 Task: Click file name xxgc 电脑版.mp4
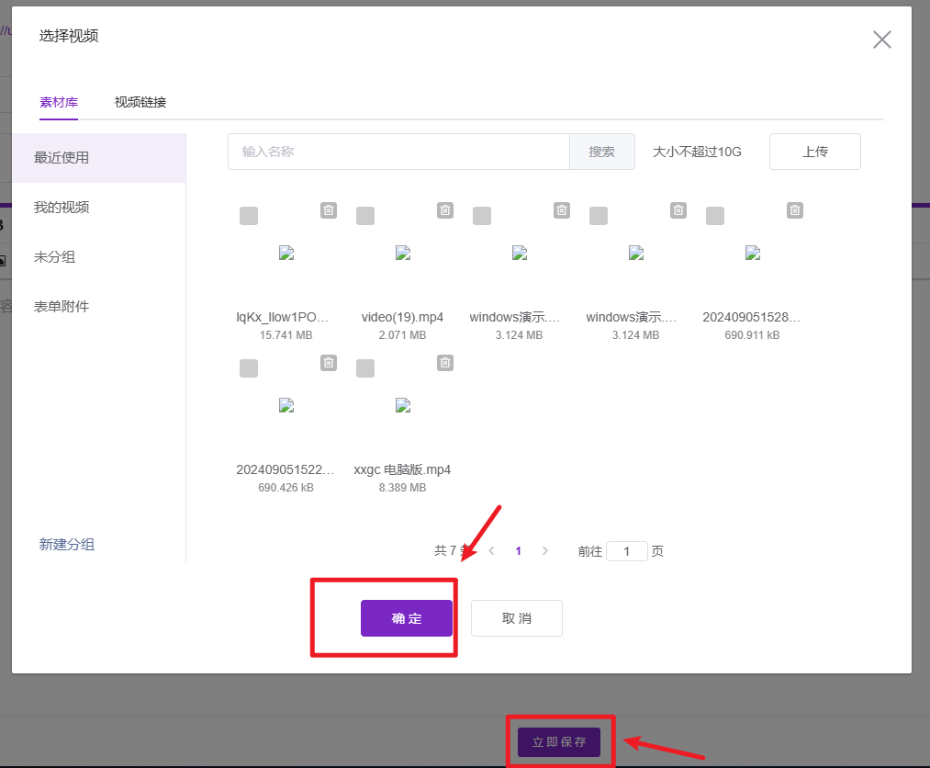click(403, 470)
